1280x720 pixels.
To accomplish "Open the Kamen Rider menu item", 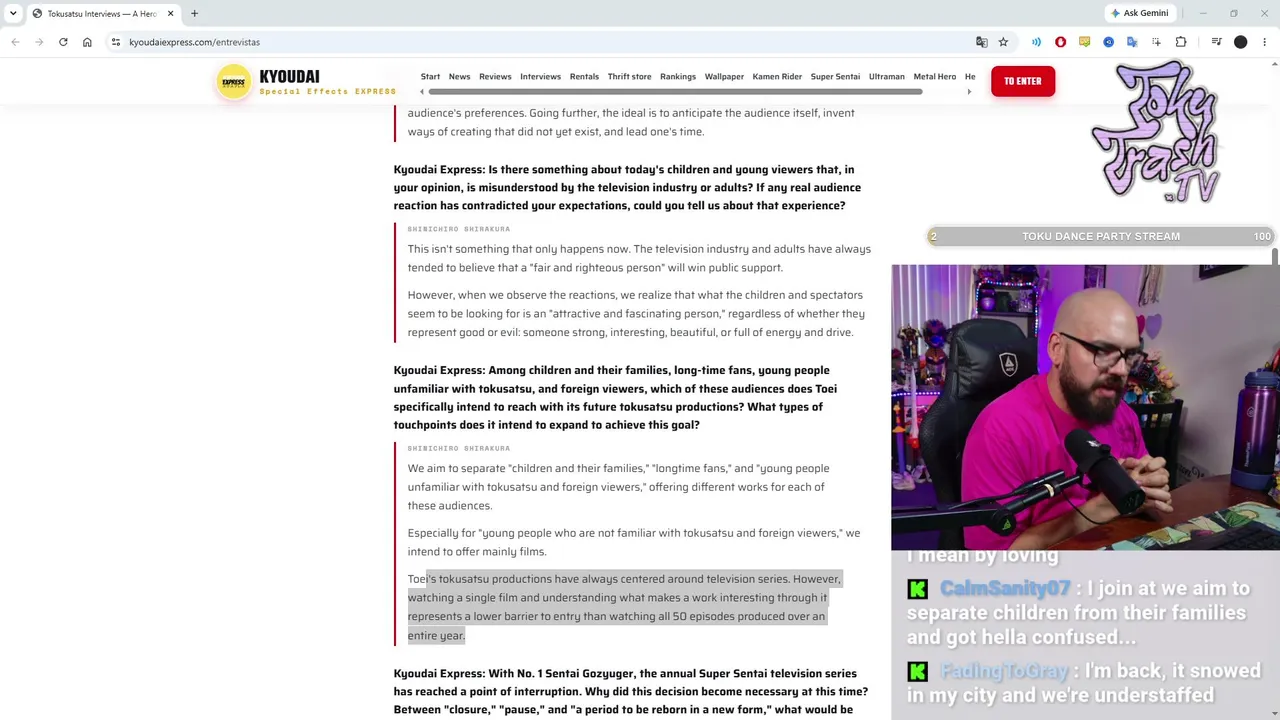I will (x=777, y=76).
